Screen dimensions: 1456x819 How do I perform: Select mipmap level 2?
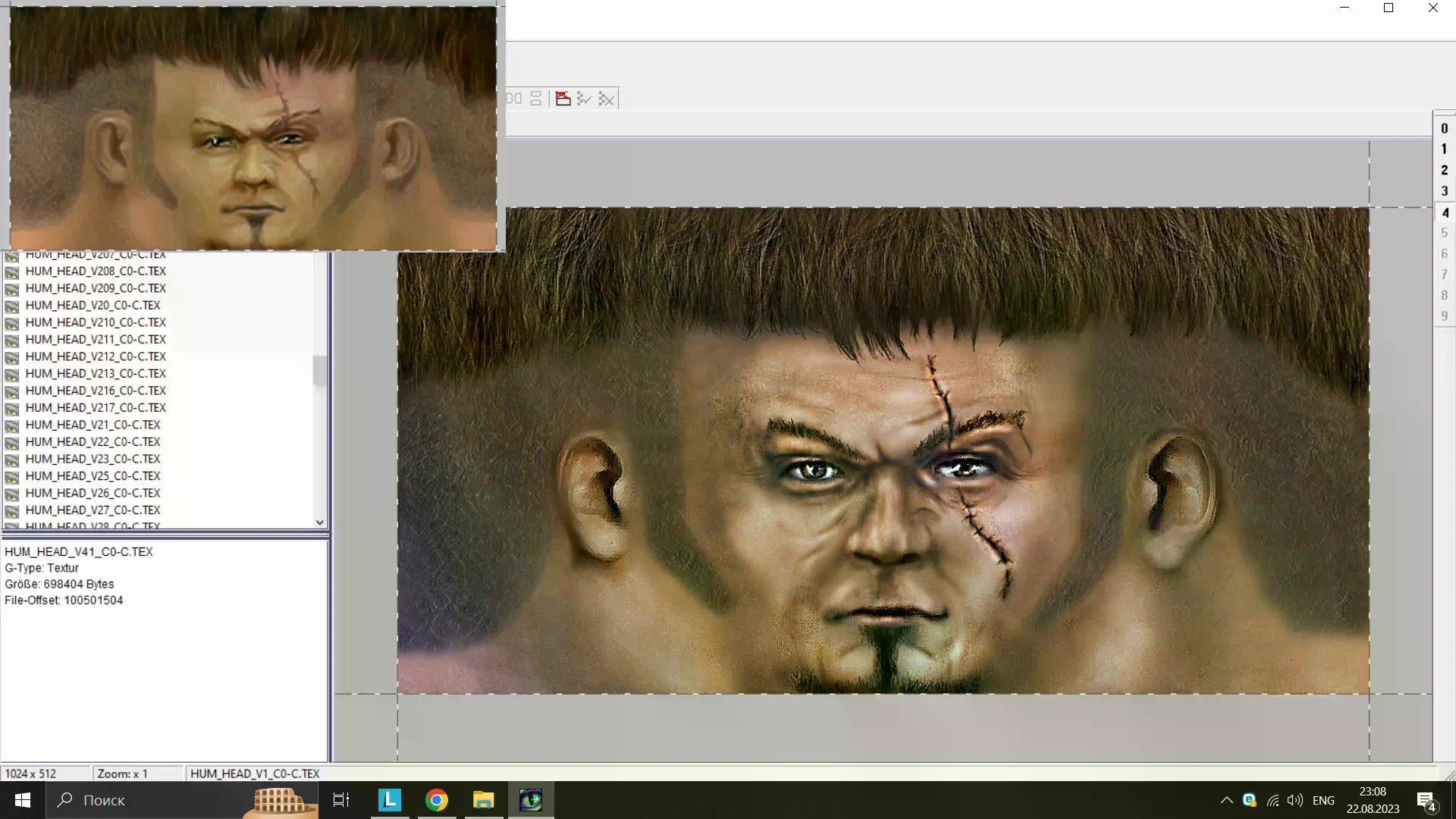pos(1444,170)
